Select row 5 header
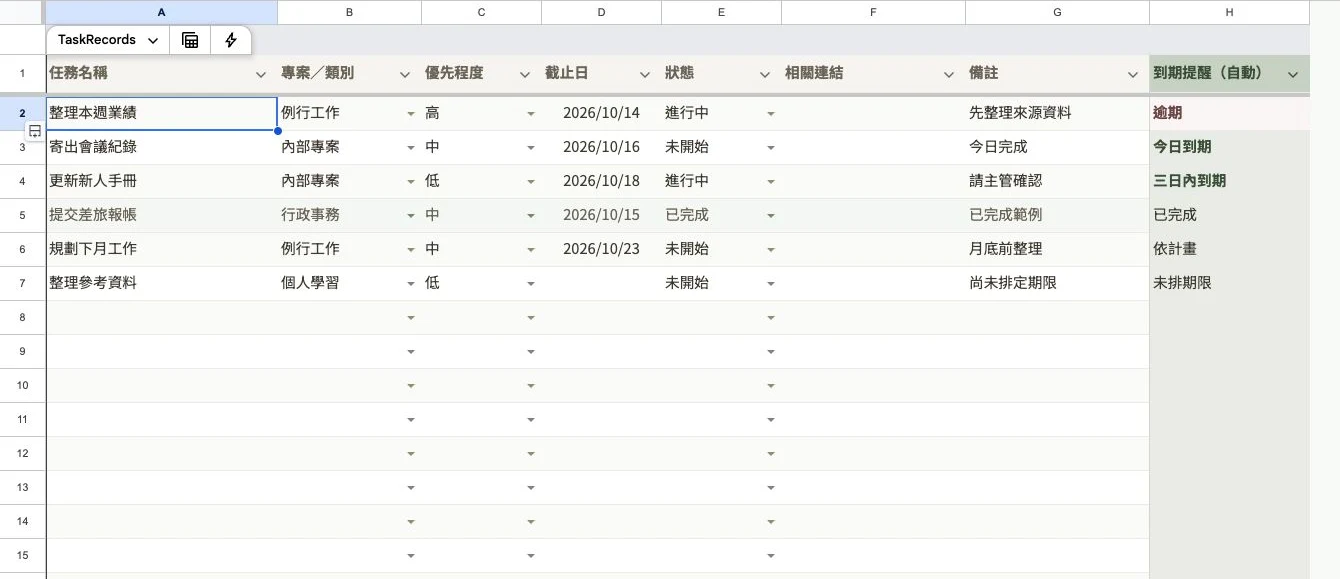Image resolution: width=1340 pixels, height=579 pixels. tap(22, 215)
